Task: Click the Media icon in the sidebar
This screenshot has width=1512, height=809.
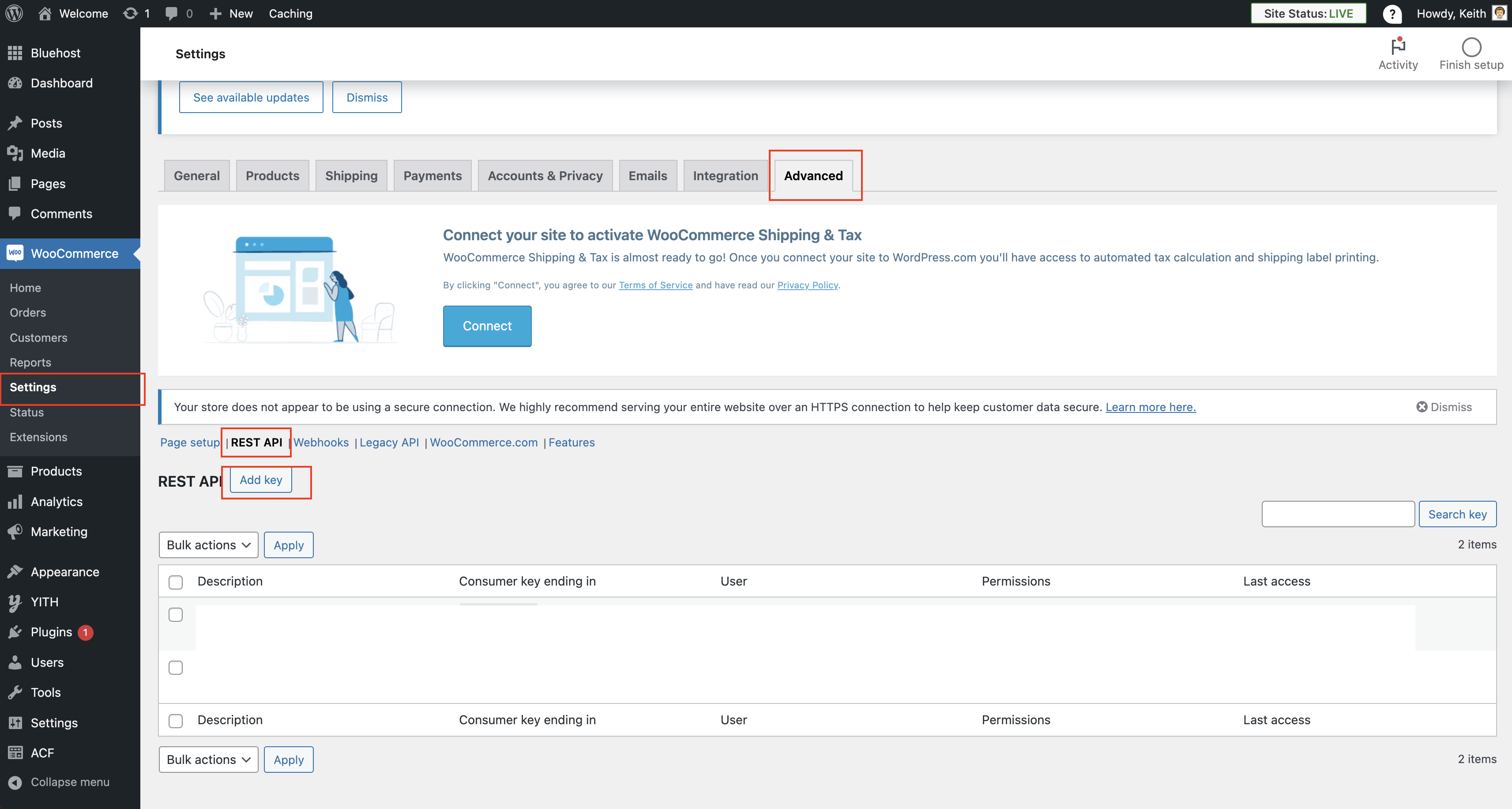Action: coord(15,153)
